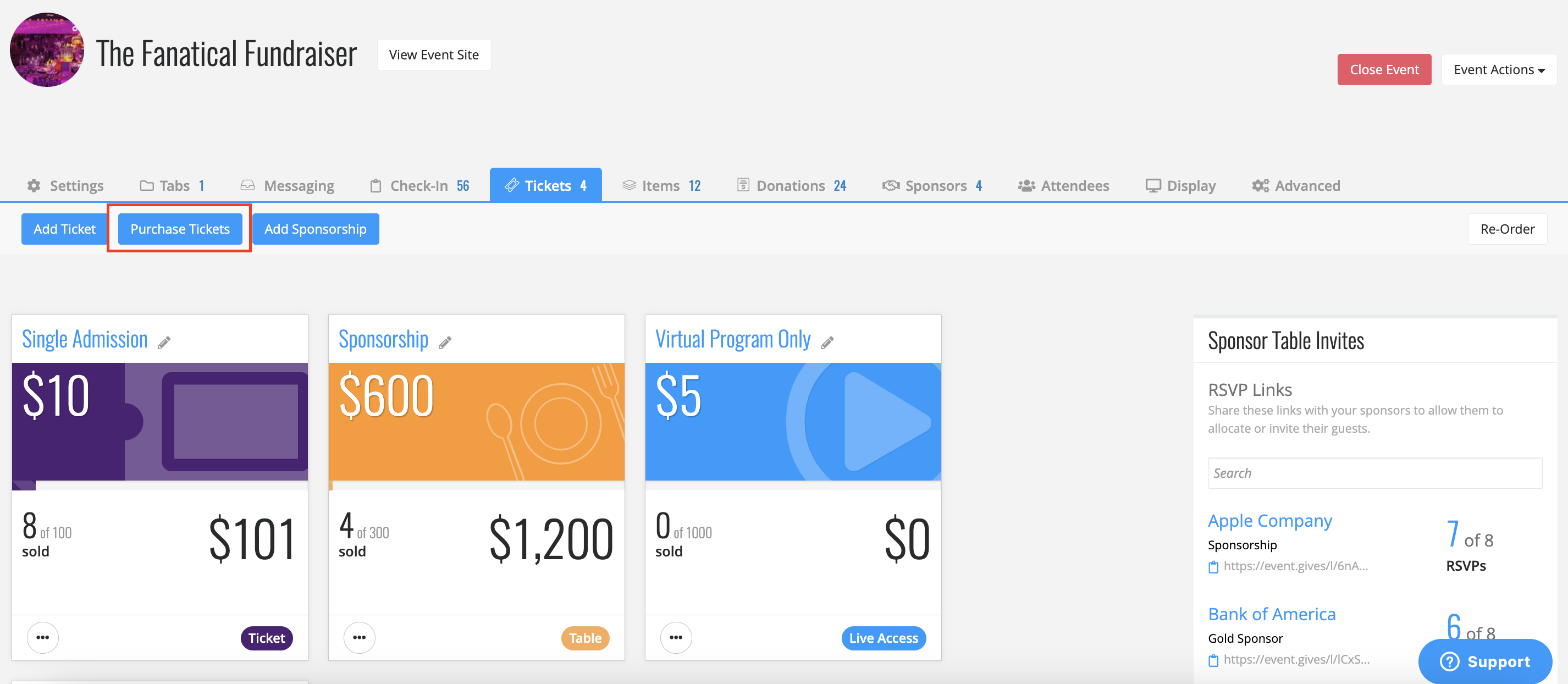Expand the Event Actions dropdown
The width and height of the screenshot is (1568, 684).
pos(1499,69)
